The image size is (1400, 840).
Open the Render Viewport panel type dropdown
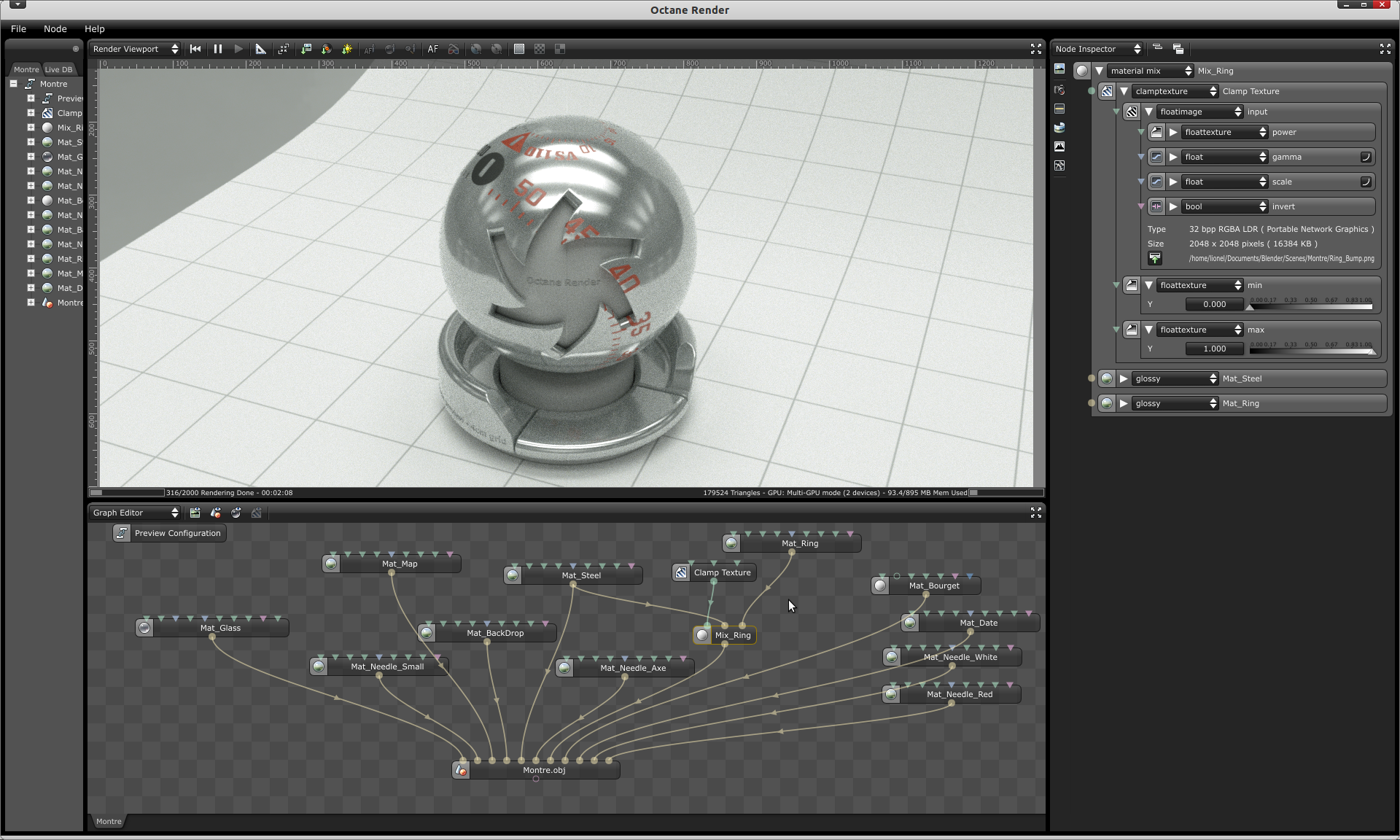coord(136,49)
